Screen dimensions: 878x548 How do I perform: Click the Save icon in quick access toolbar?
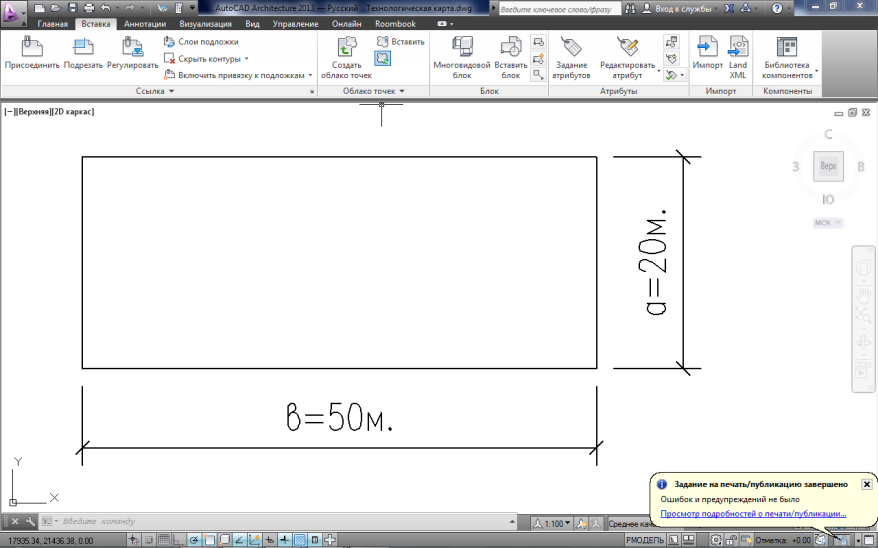tap(72, 8)
